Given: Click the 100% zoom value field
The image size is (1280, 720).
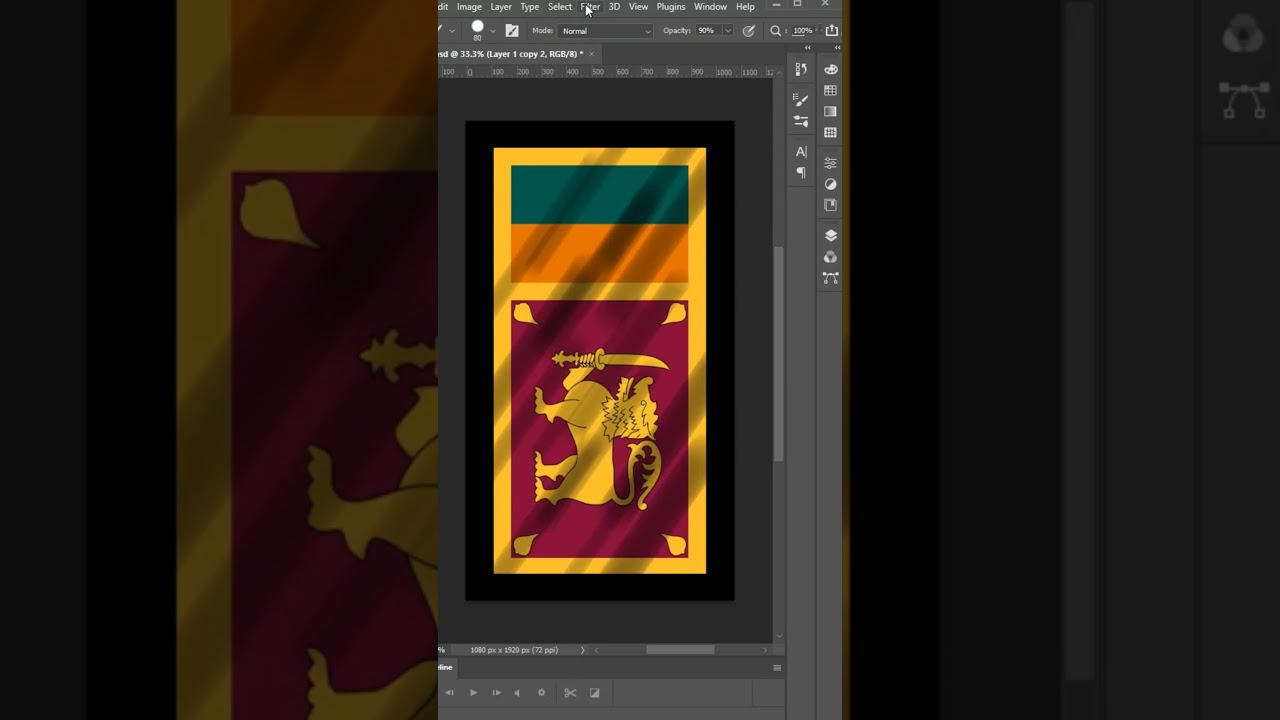Looking at the screenshot, I should point(802,31).
